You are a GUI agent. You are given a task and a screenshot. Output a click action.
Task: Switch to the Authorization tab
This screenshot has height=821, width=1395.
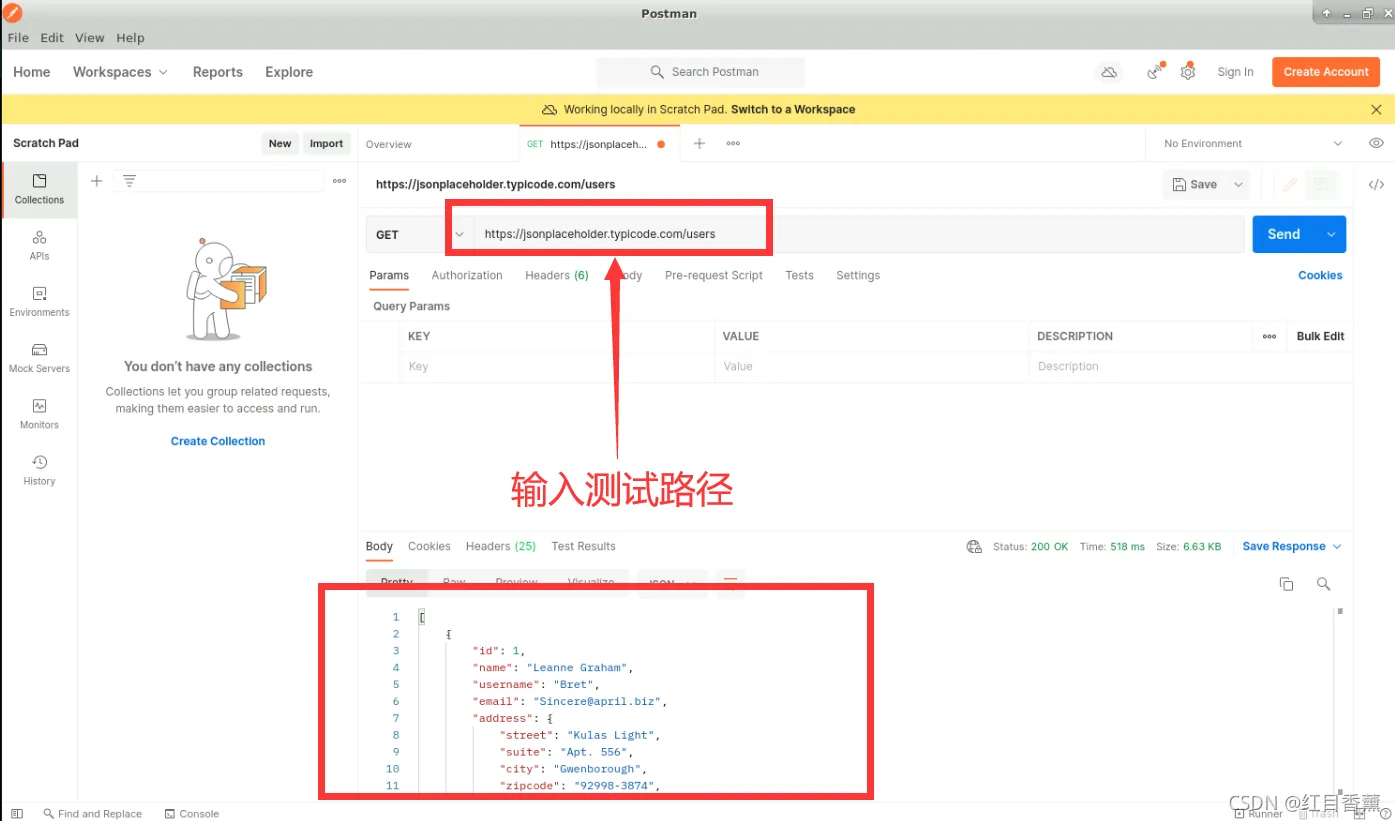pos(467,276)
